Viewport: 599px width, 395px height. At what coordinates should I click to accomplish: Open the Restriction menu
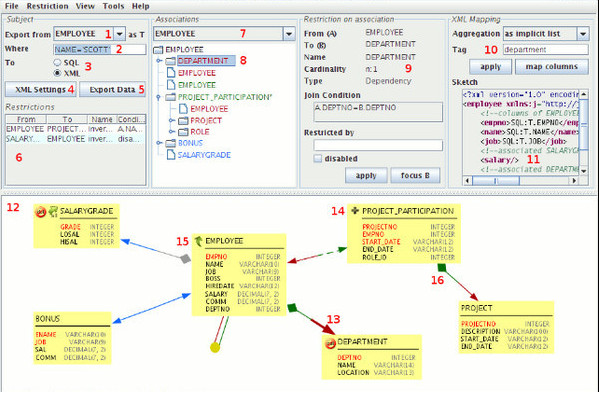click(47, 6)
